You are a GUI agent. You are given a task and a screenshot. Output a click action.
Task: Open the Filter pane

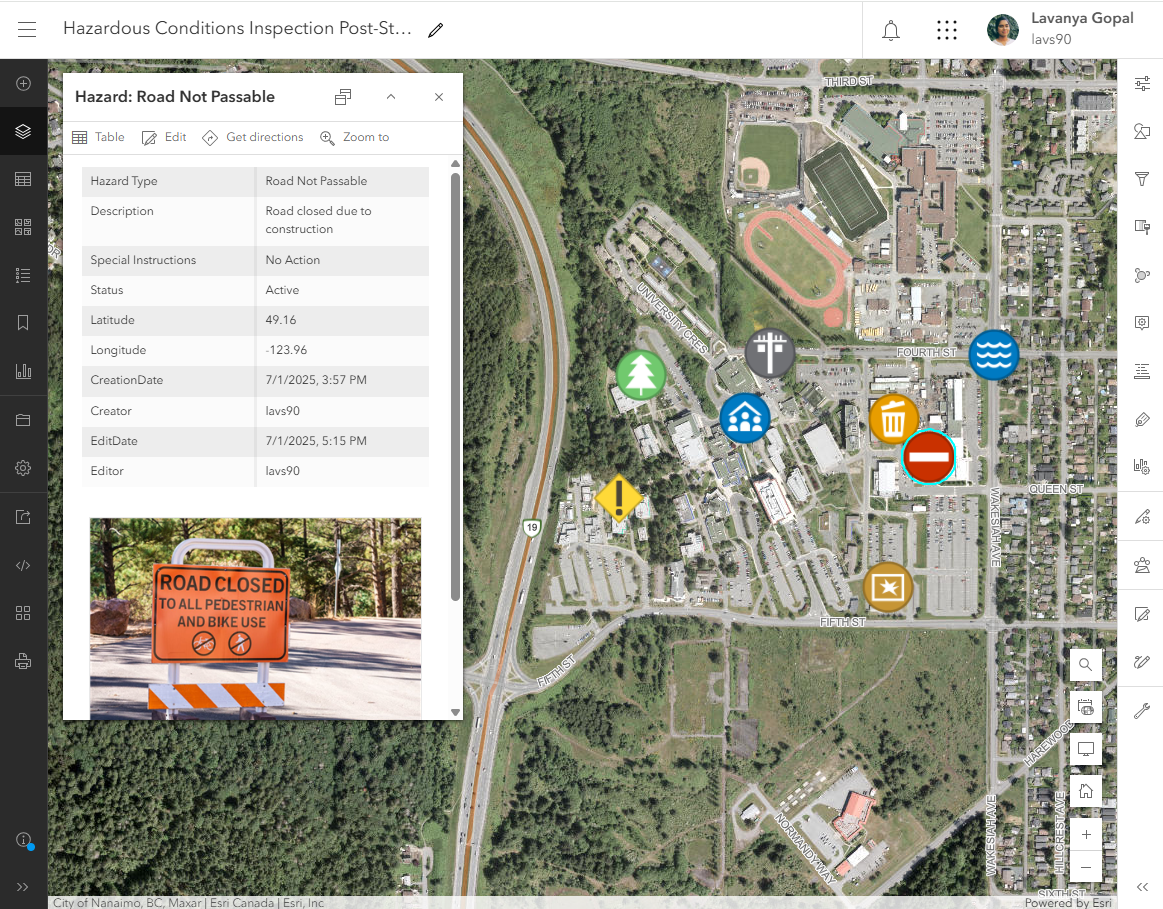(1142, 179)
